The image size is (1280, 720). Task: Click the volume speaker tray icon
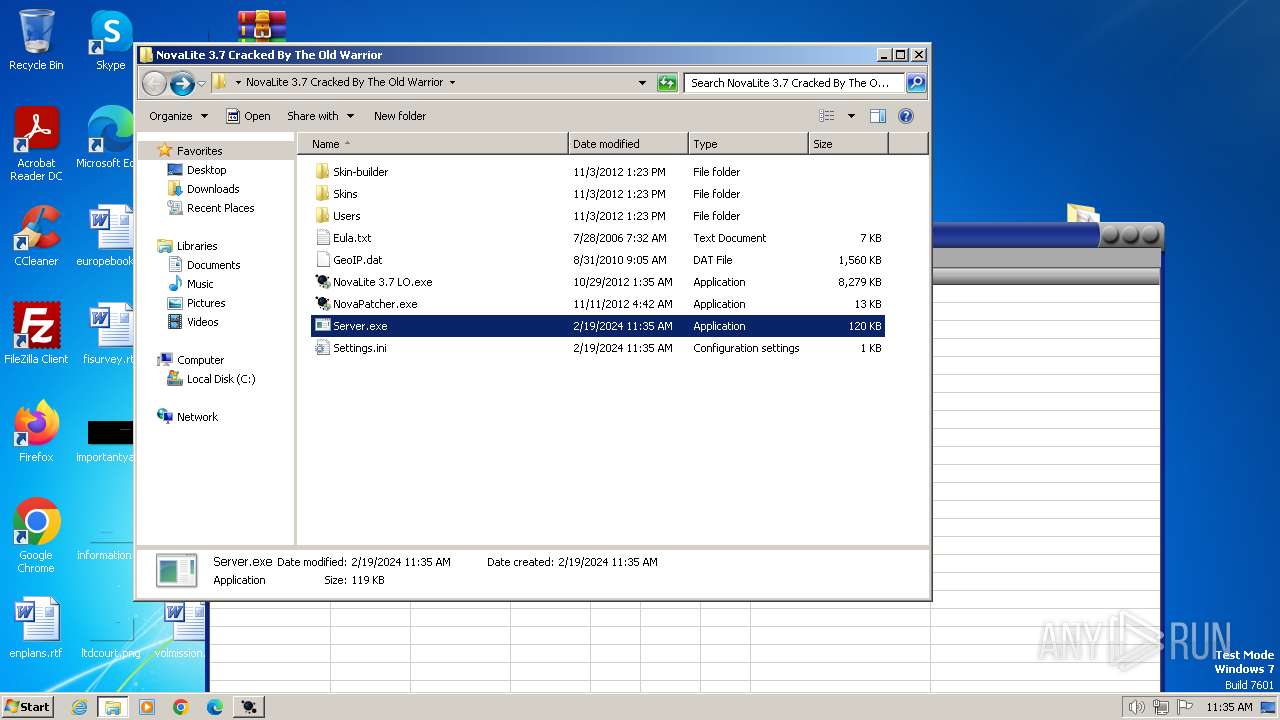pos(1137,707)
